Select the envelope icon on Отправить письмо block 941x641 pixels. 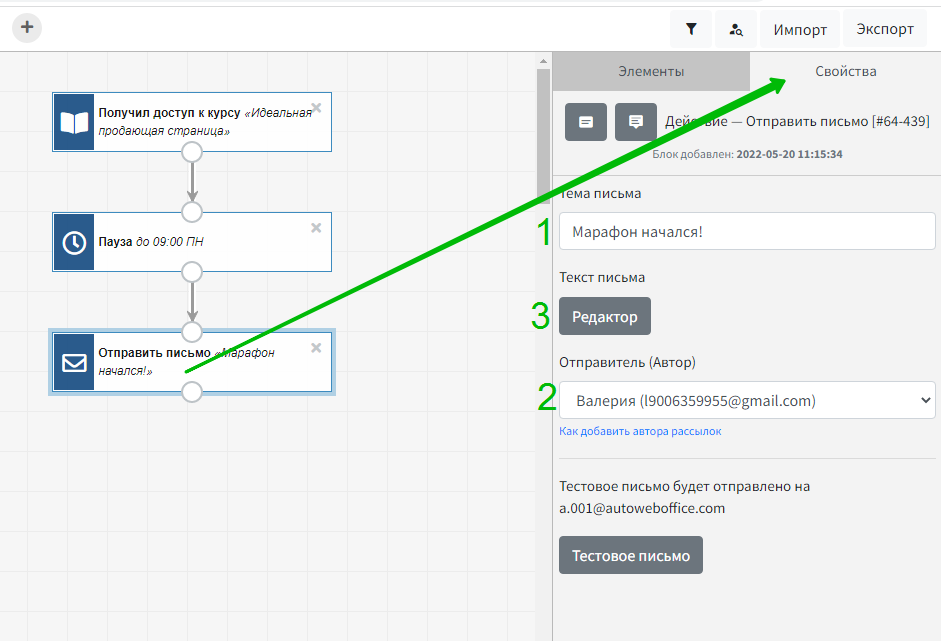74,362
